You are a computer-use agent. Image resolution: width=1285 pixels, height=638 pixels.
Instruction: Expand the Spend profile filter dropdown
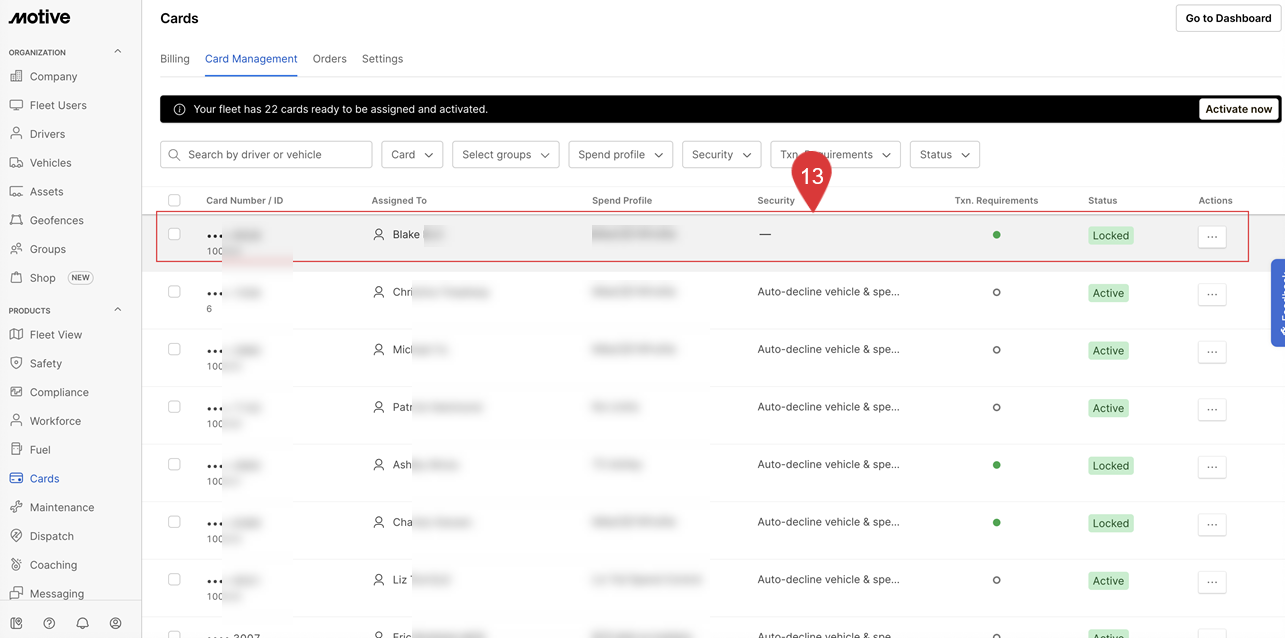point(620,155)
